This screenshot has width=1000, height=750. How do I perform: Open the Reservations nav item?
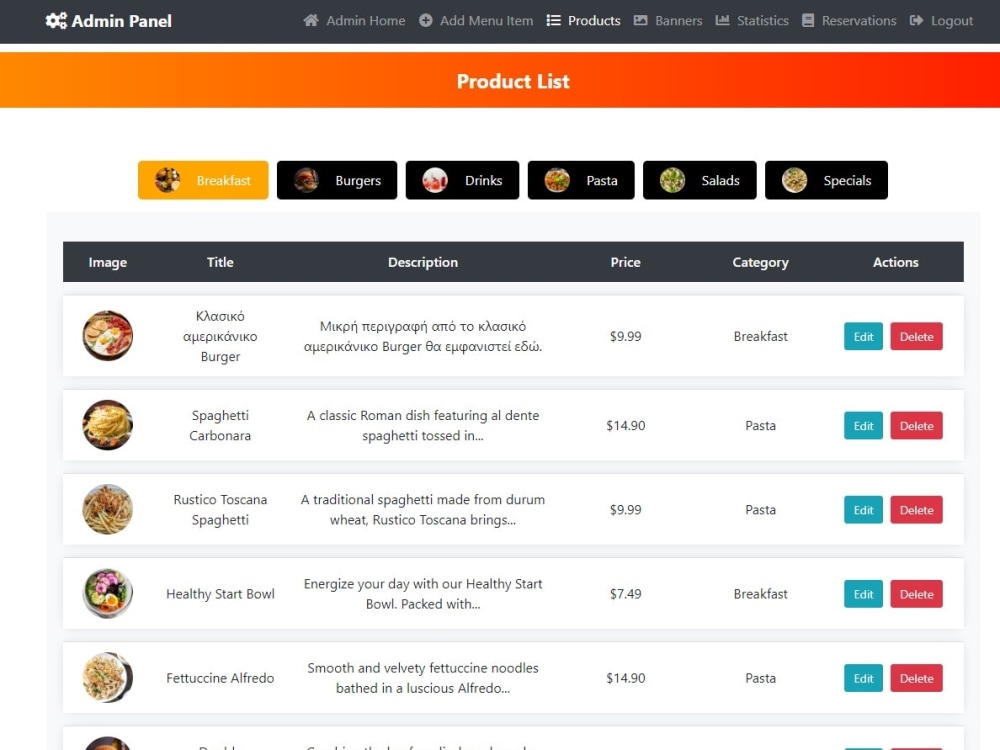[849, 20]
